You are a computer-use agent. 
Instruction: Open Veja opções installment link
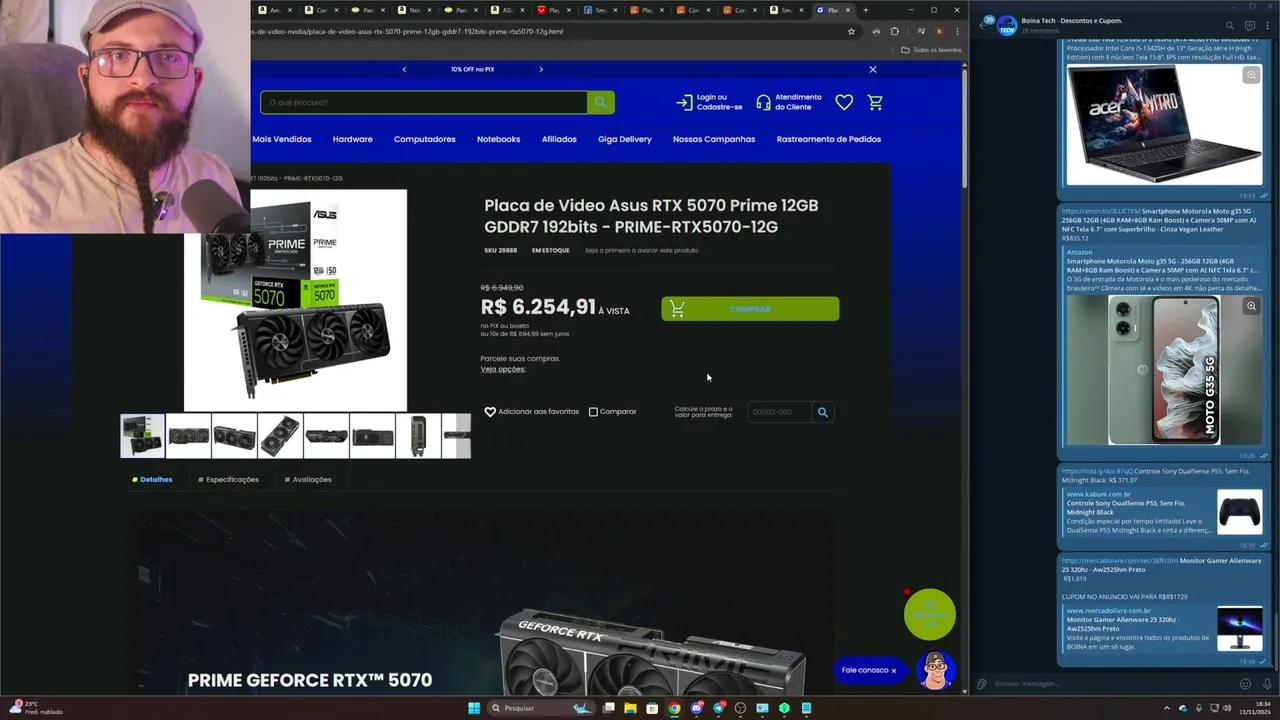click(x=503, y=369)
